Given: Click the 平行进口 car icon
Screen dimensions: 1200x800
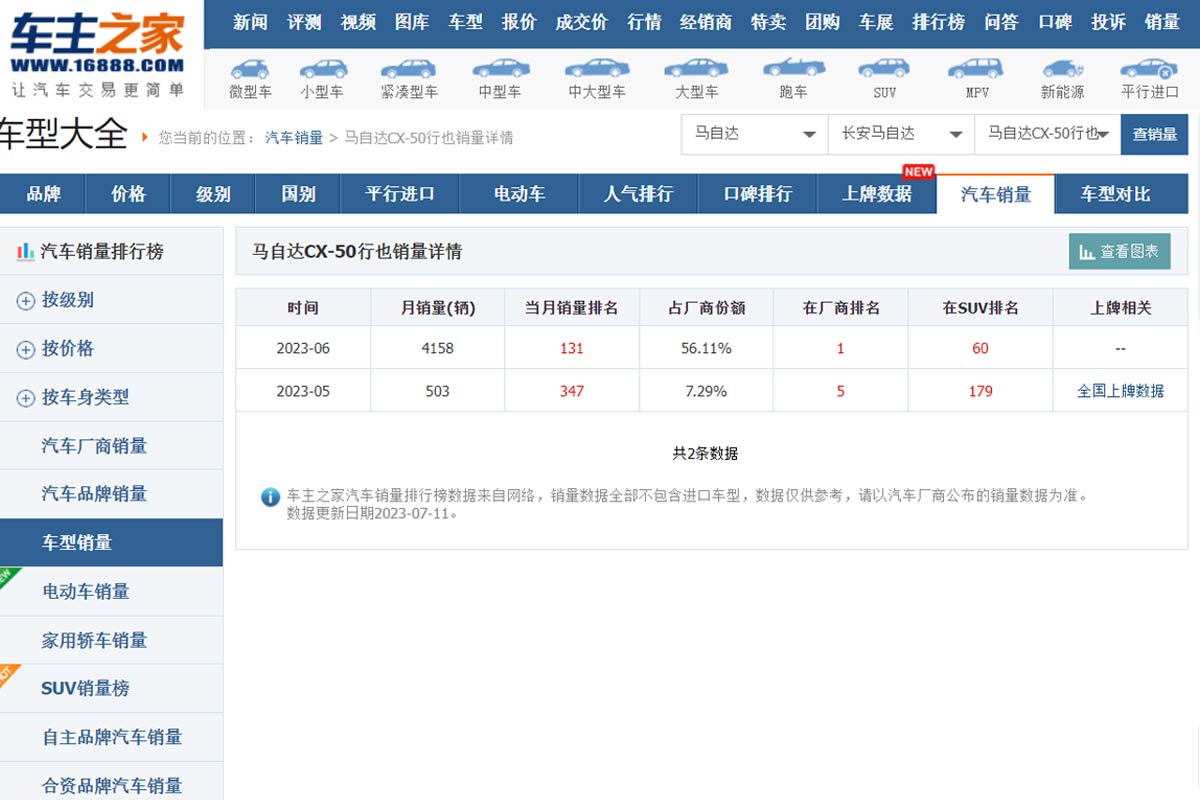Looking at the screenshot, I should [1149, 69].
